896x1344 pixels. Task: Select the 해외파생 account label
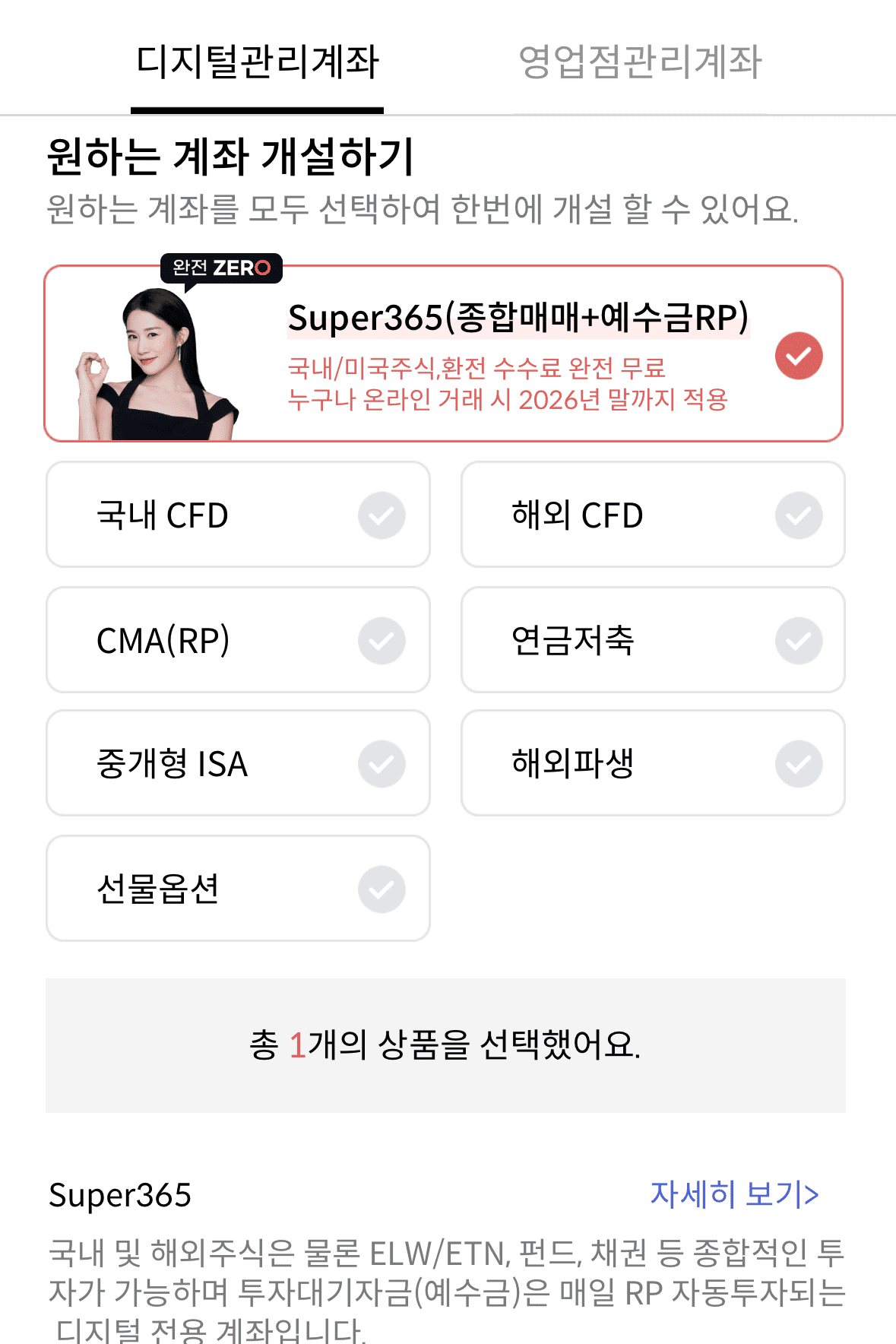click(573, 763)
